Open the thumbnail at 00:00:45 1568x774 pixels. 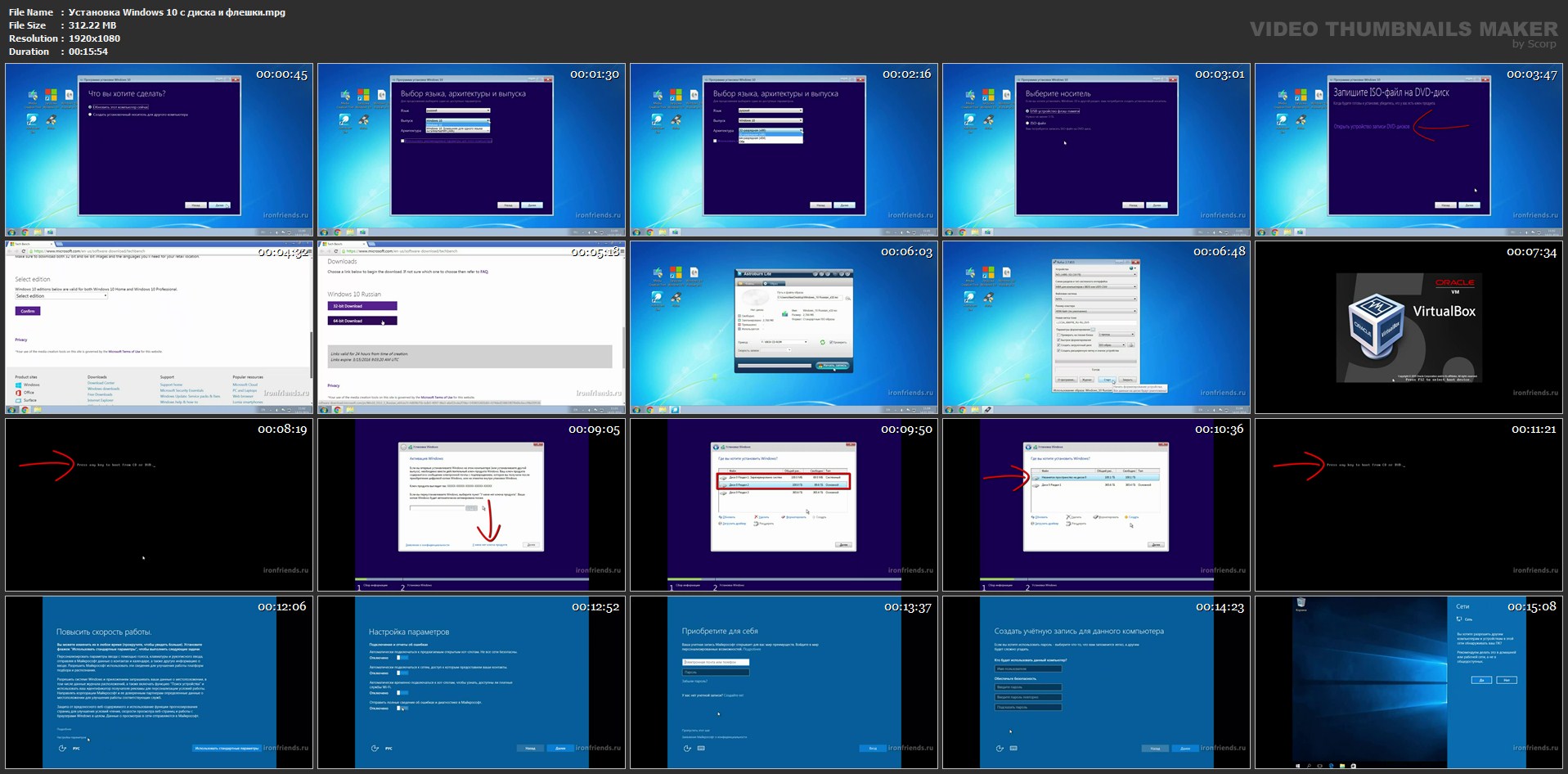point(159,151)
